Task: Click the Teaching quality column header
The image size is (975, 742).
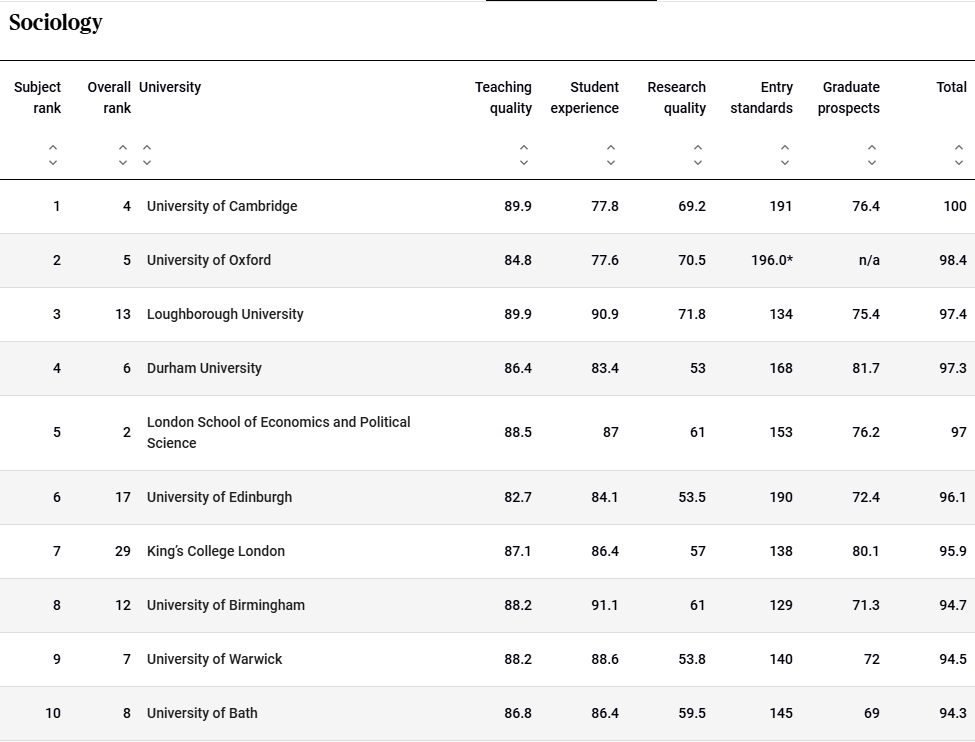Action: coord(504,98)
